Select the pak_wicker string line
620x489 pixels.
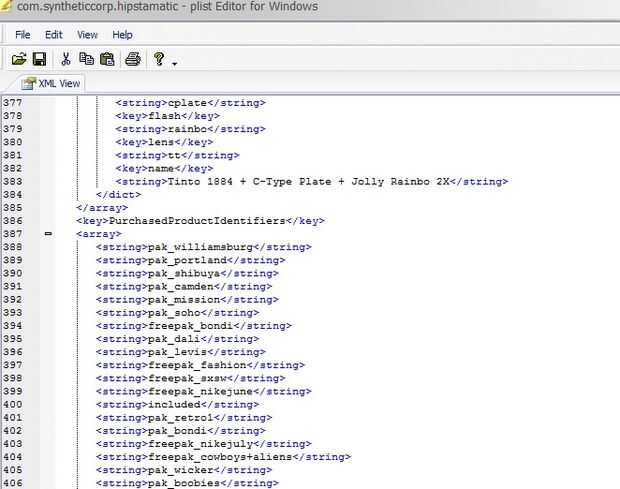pyautogui.click(x=184, y=470)
